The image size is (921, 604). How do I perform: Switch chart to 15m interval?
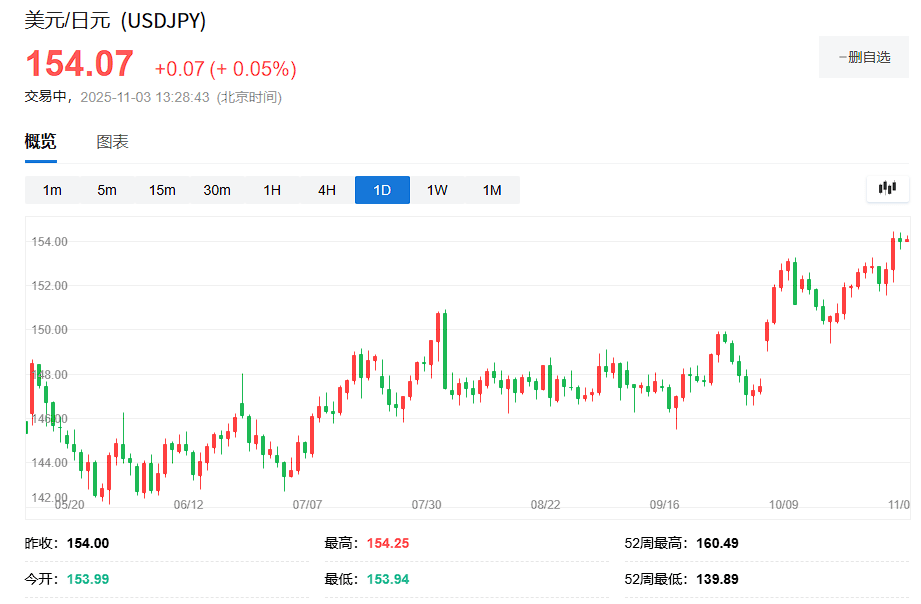click(162, 190)
